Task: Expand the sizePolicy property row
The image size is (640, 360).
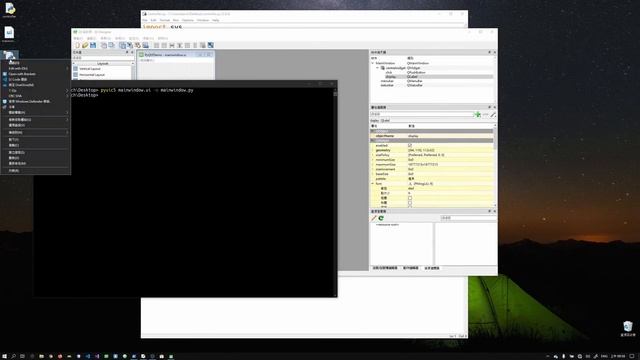Action: [373, 155]
